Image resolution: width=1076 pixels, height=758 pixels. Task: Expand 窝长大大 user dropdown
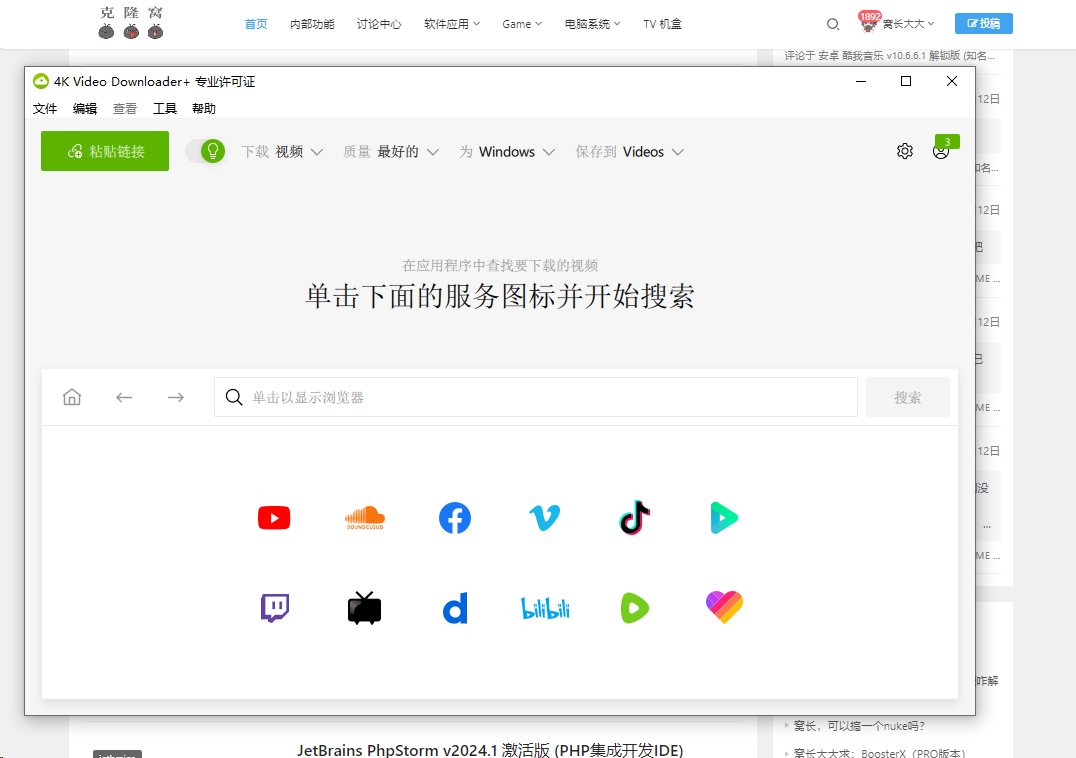point(908,24)
